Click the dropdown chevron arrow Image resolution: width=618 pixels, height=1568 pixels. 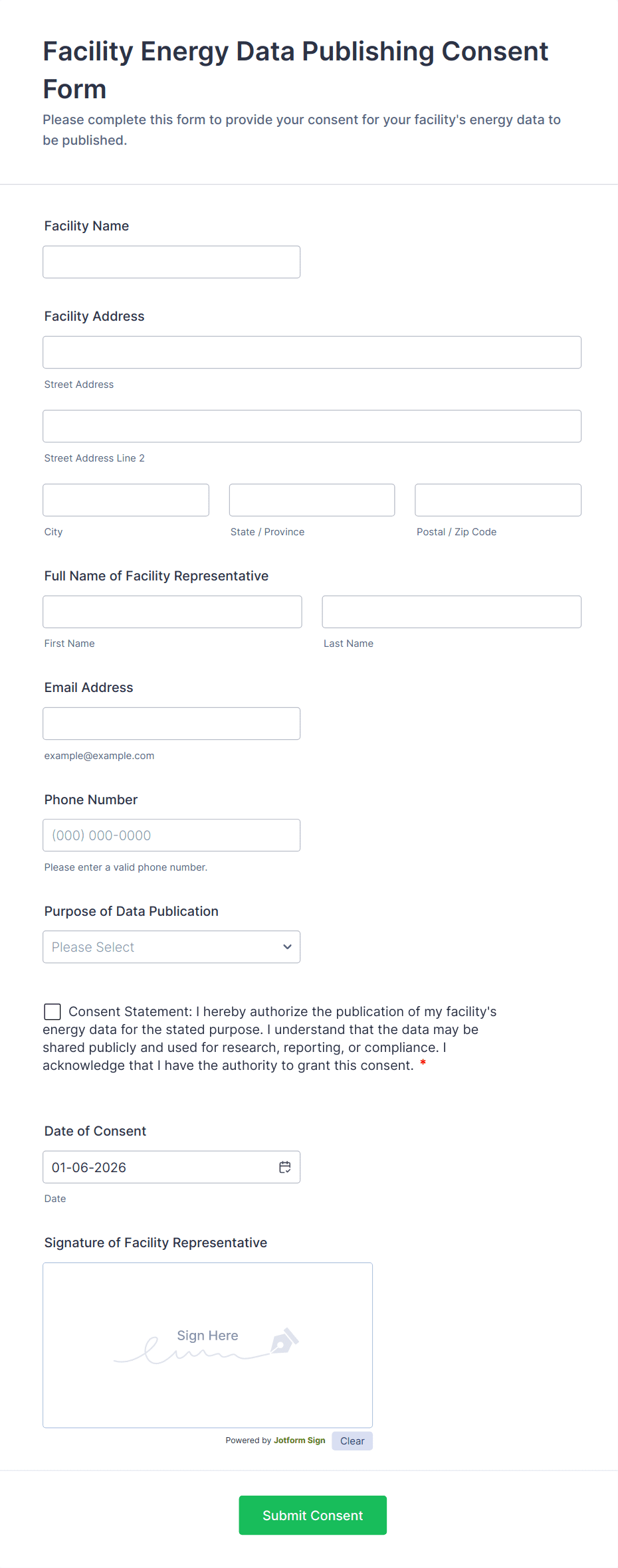pos(287,947)
